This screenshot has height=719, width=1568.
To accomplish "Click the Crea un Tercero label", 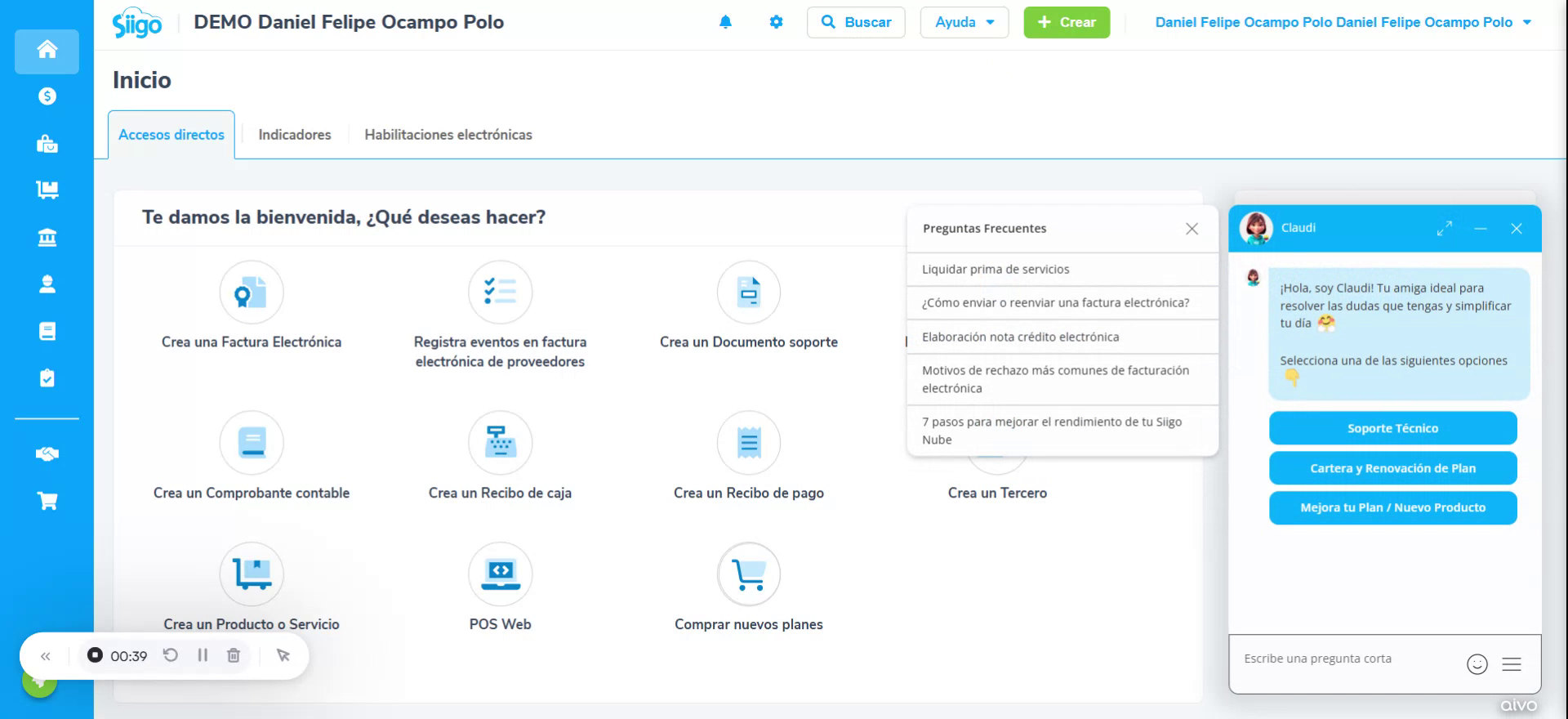I will tap(997, 493).
